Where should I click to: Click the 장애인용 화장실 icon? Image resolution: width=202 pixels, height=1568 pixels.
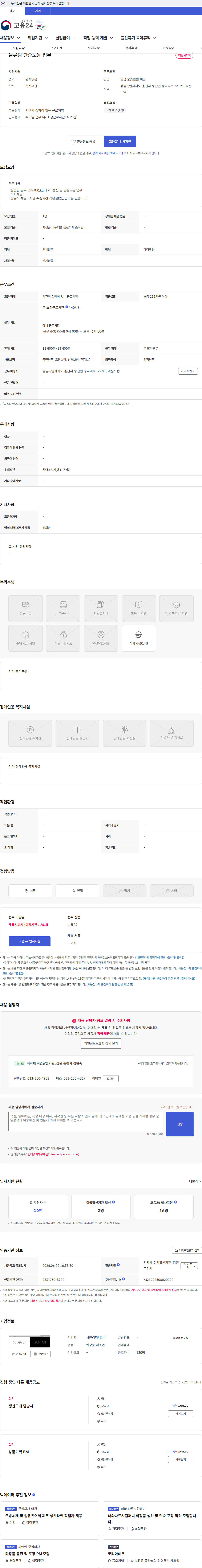pos(125,733)
